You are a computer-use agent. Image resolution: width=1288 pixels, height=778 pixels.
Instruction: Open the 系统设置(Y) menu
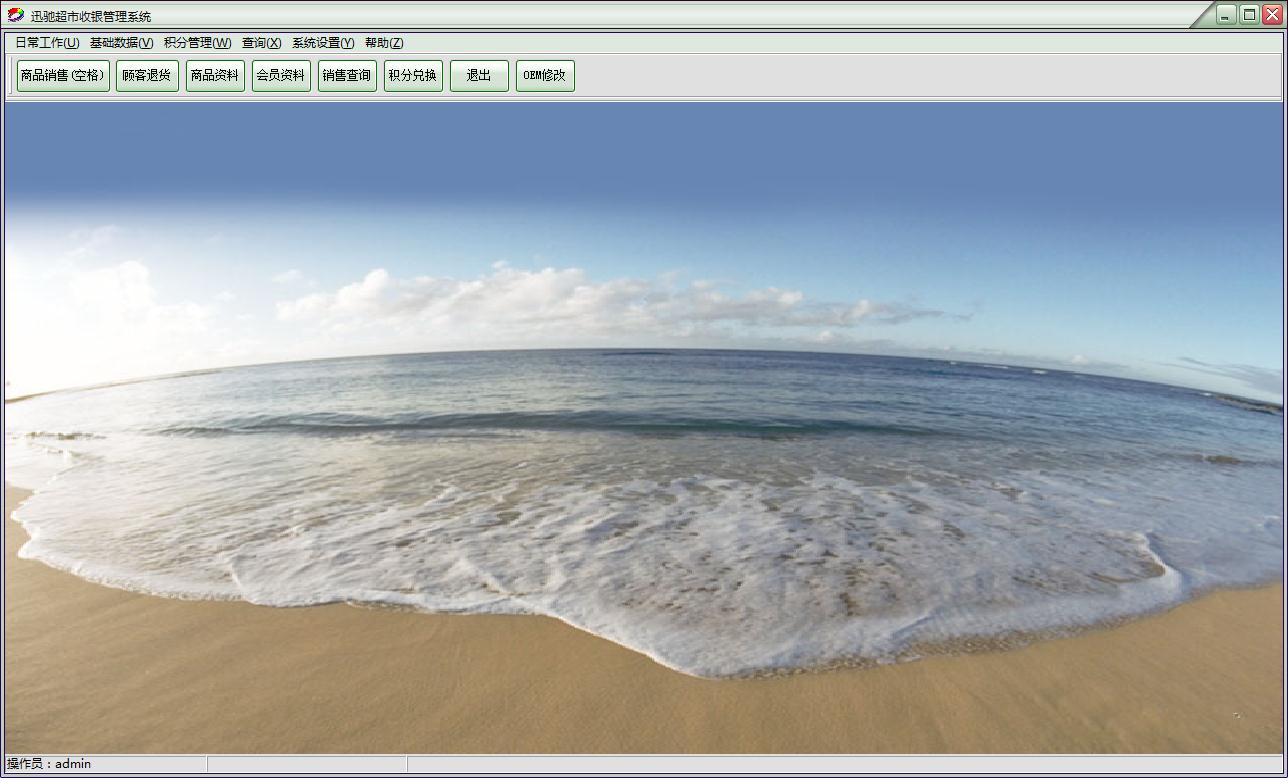(323, 43)
